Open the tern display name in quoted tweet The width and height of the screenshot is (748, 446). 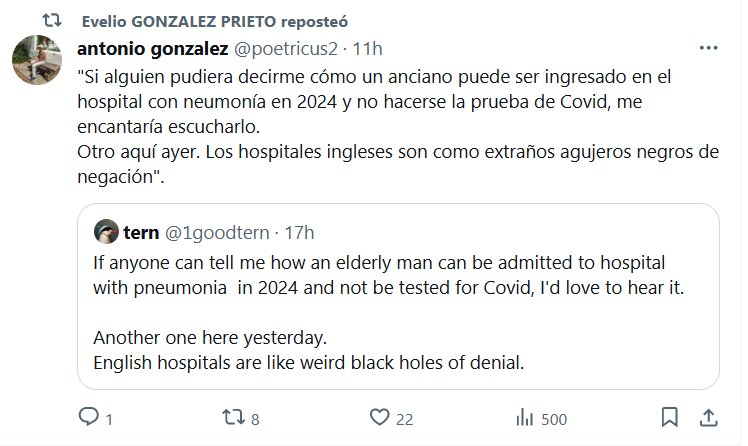pyautogui.click(x=141, y=232)
